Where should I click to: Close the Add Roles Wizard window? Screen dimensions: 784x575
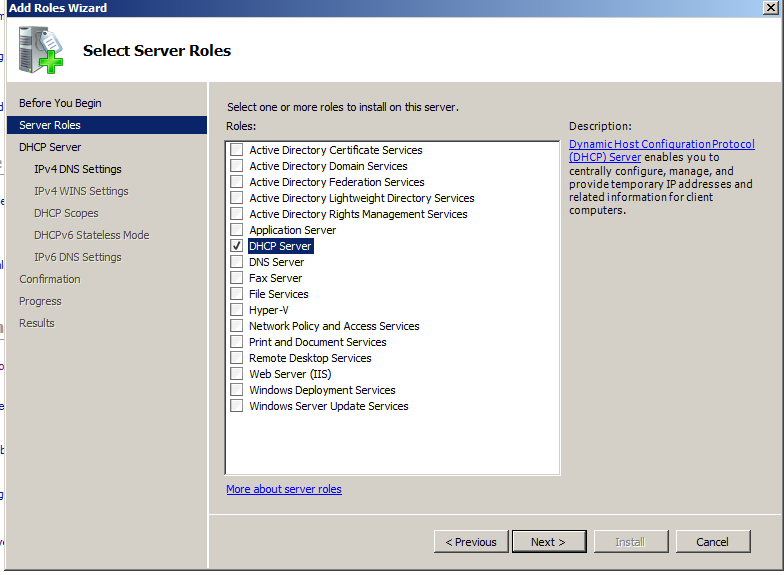coord(770,8)
